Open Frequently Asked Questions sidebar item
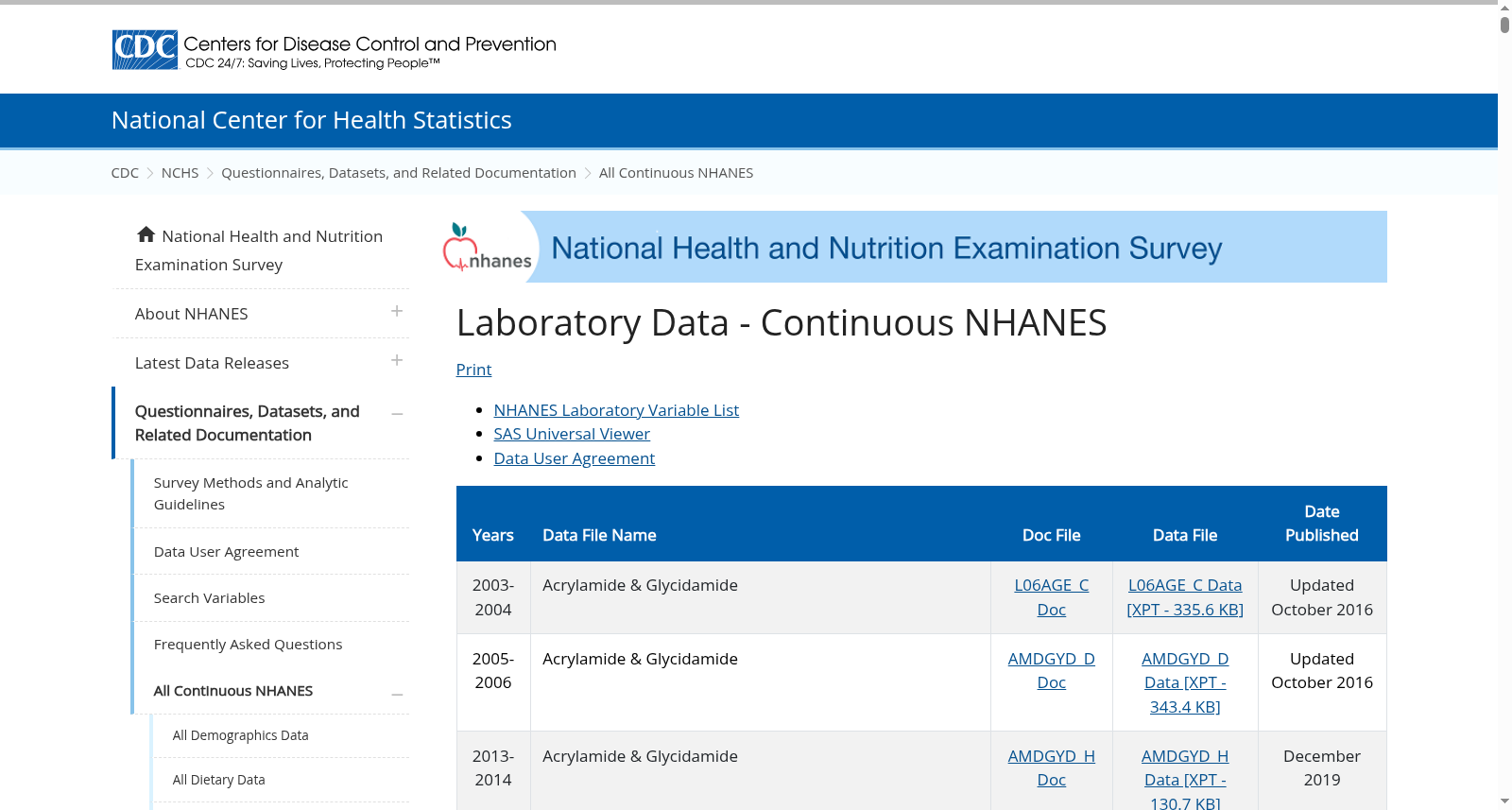Image resolution: width=1512 pixels, height=810 pixels. point(248,645)
